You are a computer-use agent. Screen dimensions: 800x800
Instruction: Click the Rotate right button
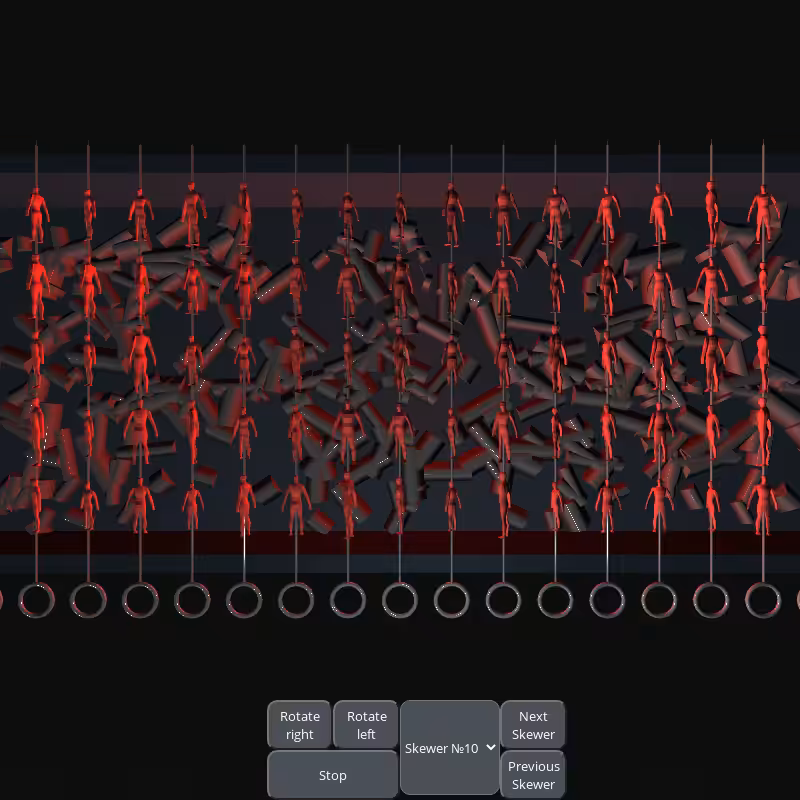[299, 724]
